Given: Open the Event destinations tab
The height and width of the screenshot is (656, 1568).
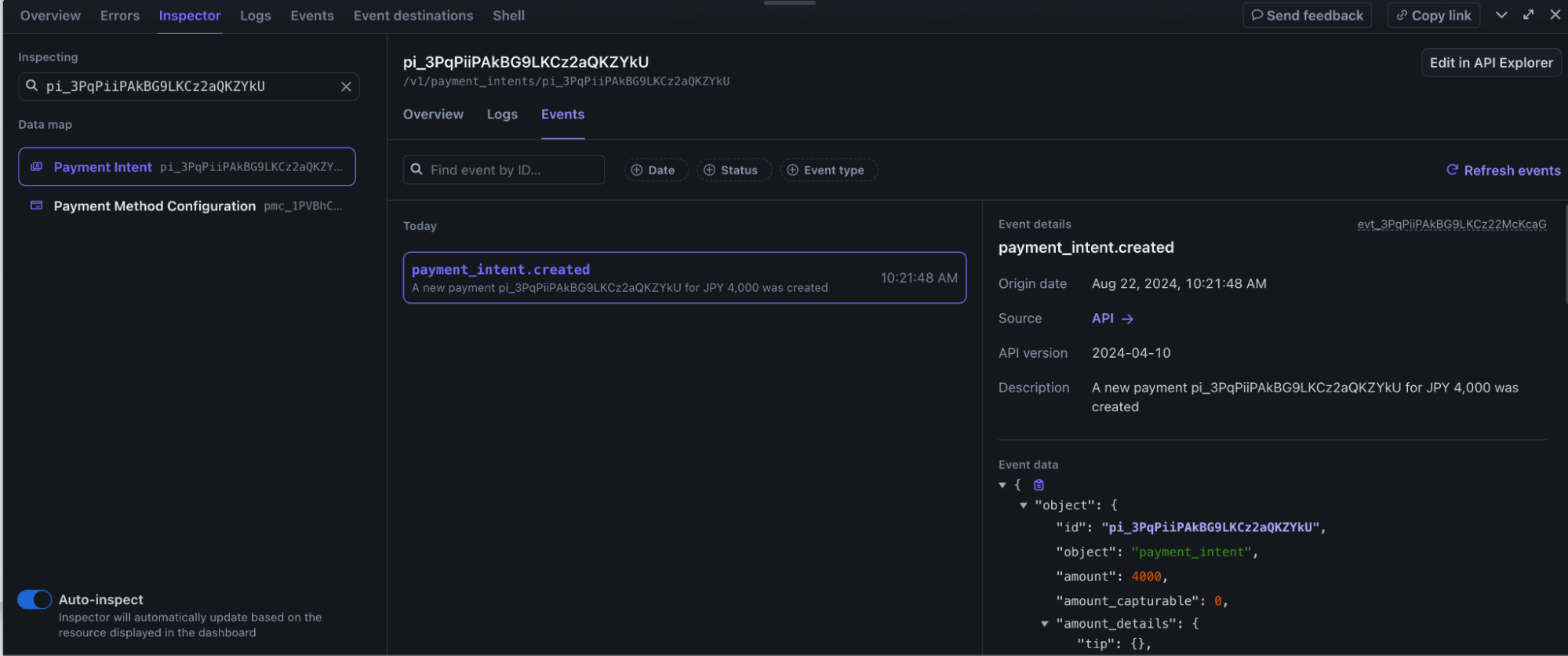Looking at the screenshot, I should tap(413, 16).
